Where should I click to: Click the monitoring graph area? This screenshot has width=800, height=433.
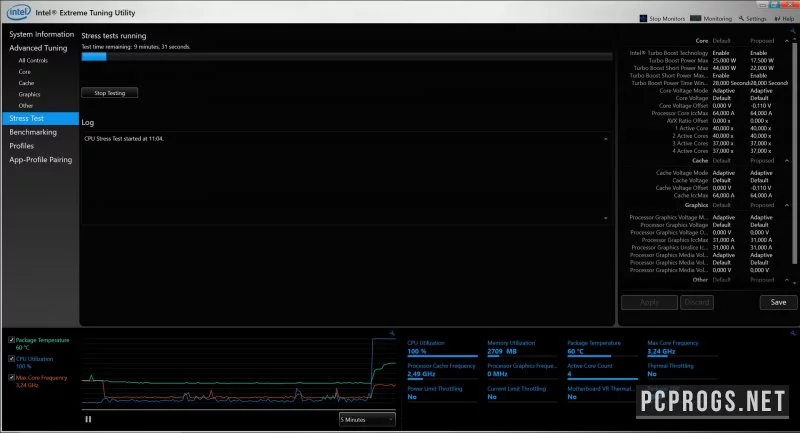[239, 373]
